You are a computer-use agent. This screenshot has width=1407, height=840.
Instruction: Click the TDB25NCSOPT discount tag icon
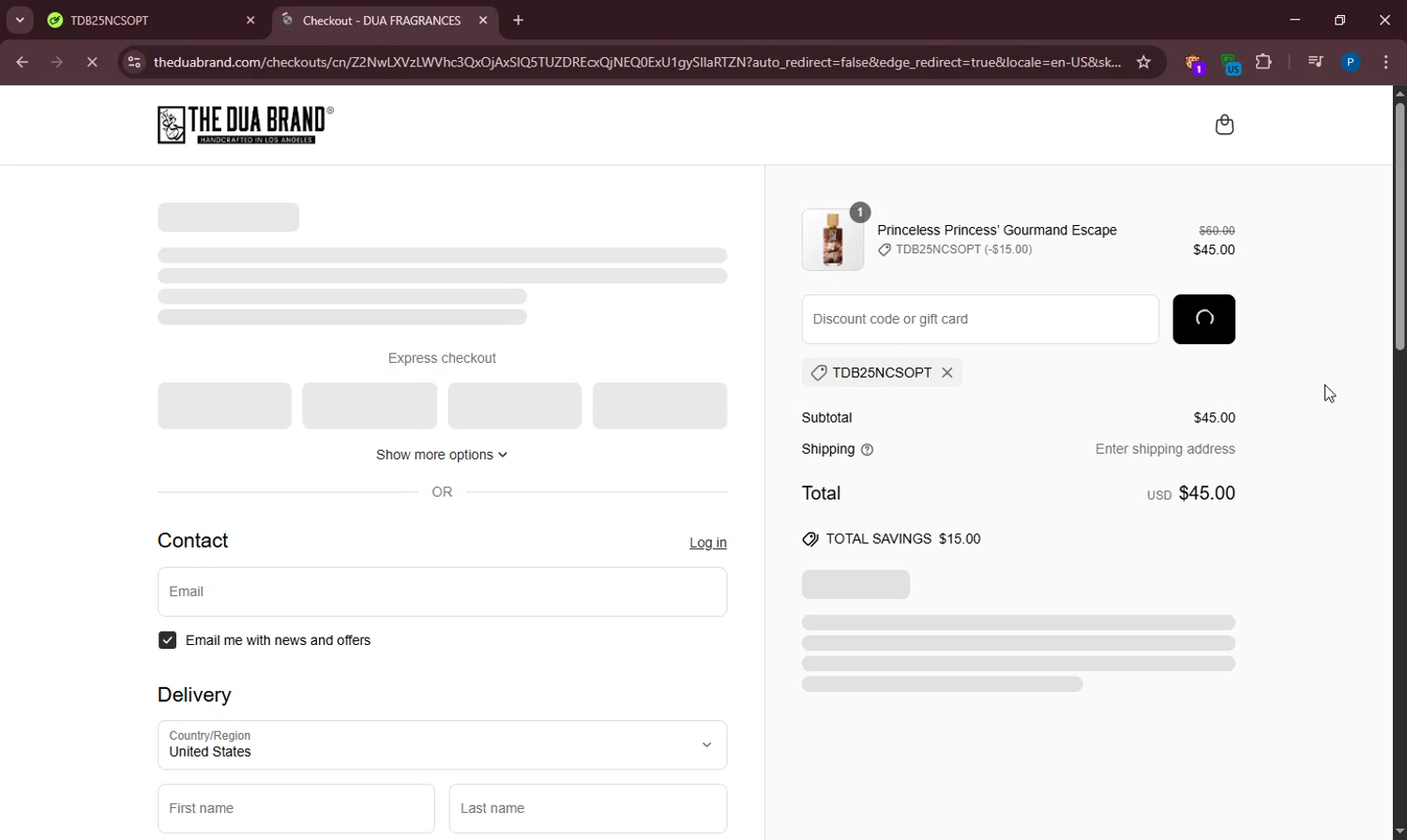[x=818, y=373]
